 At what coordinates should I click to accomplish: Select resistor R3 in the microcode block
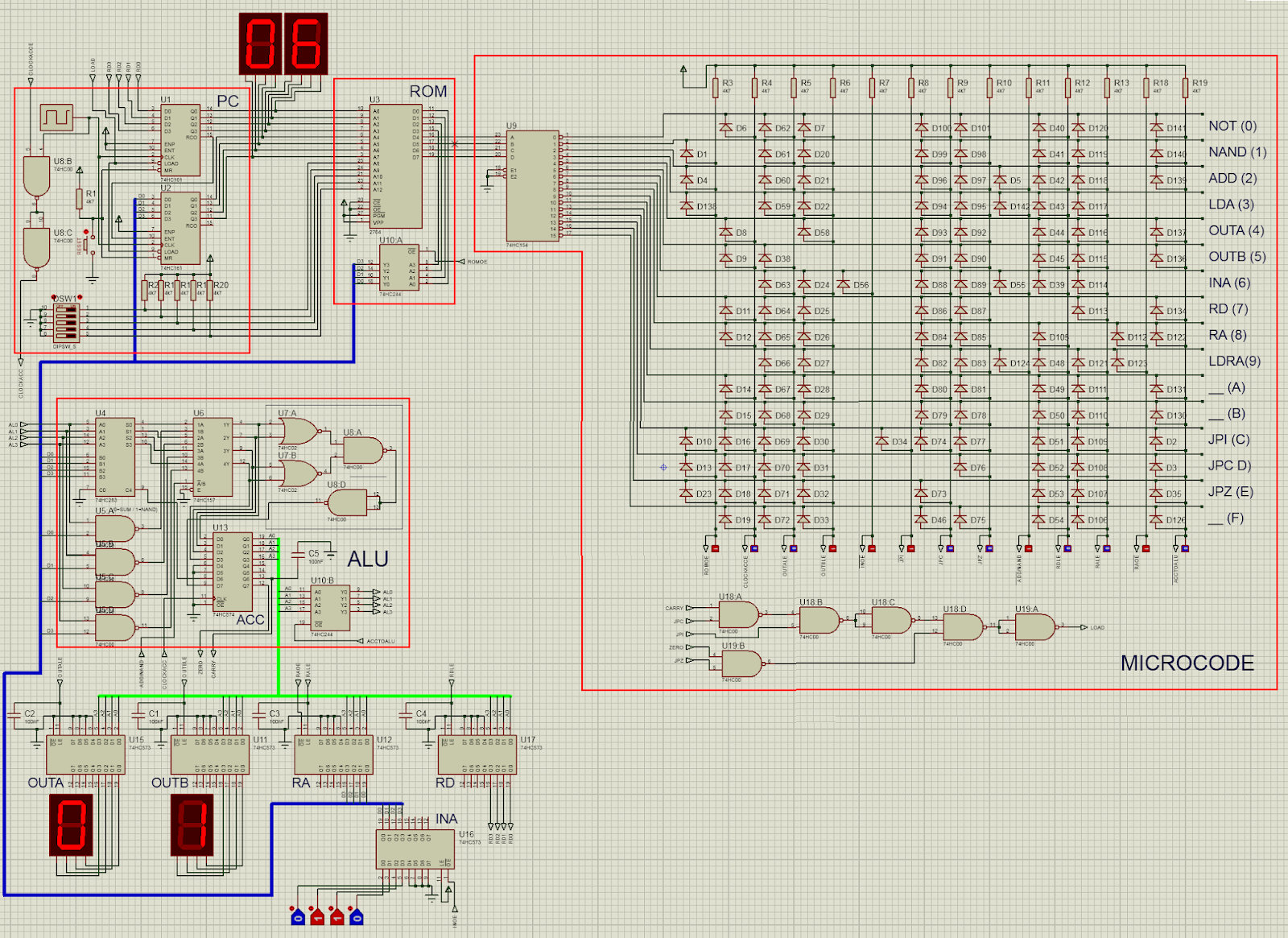(x=715, y=86)
